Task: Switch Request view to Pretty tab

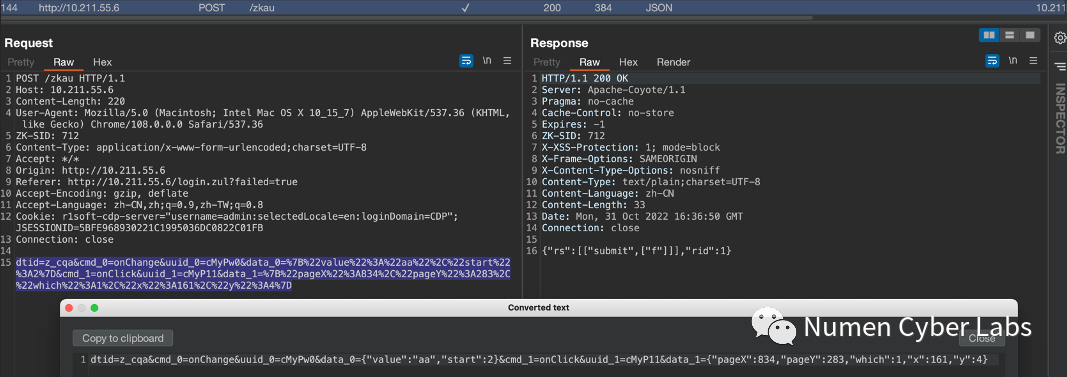Action: click(x=20, y=62)
